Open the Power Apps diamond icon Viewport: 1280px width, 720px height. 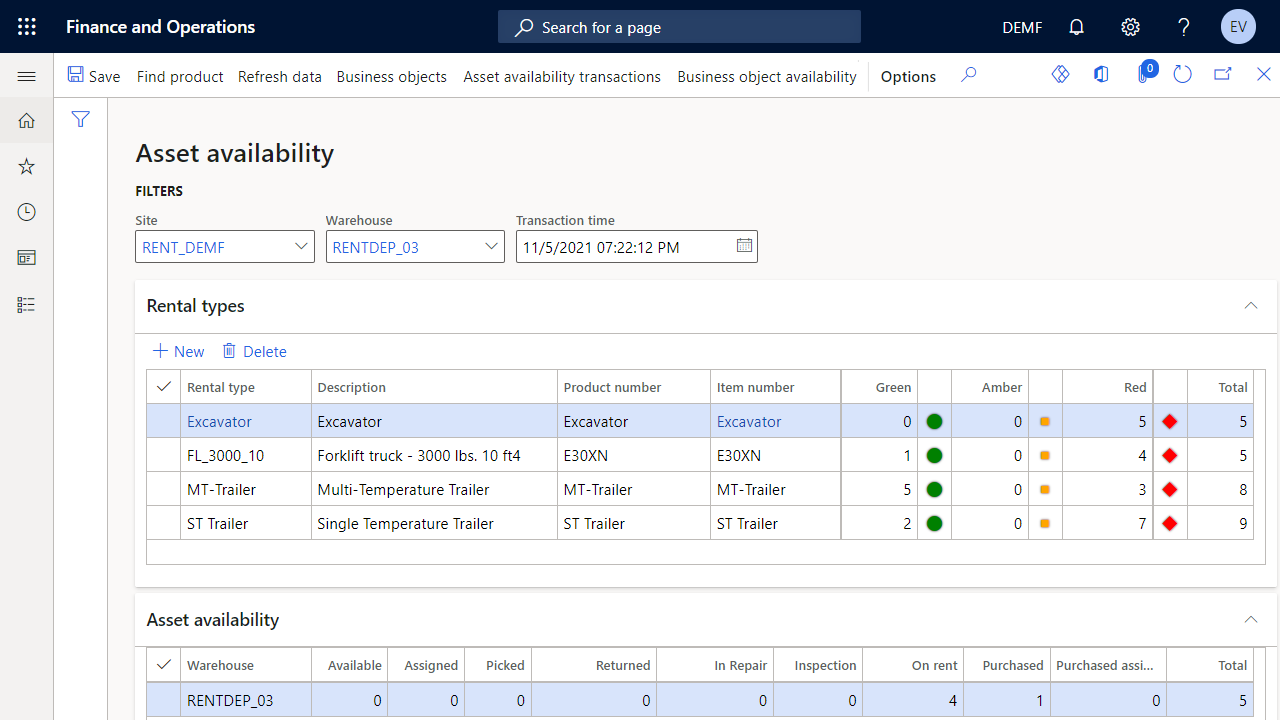1061,74
